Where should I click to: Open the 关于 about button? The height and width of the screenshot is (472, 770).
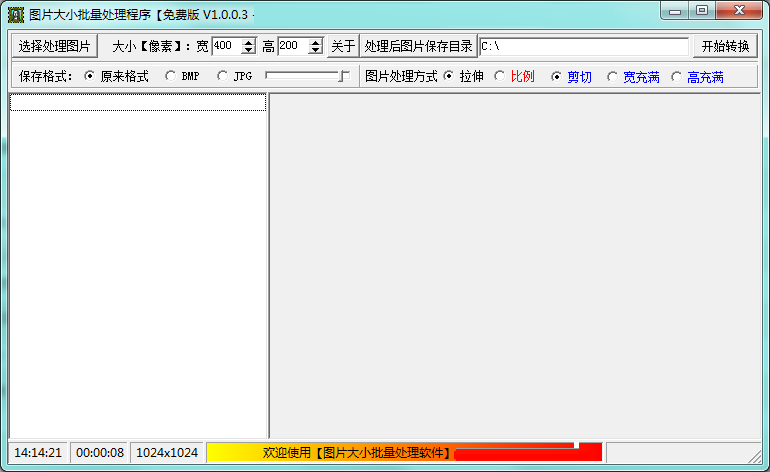[343, 46]
